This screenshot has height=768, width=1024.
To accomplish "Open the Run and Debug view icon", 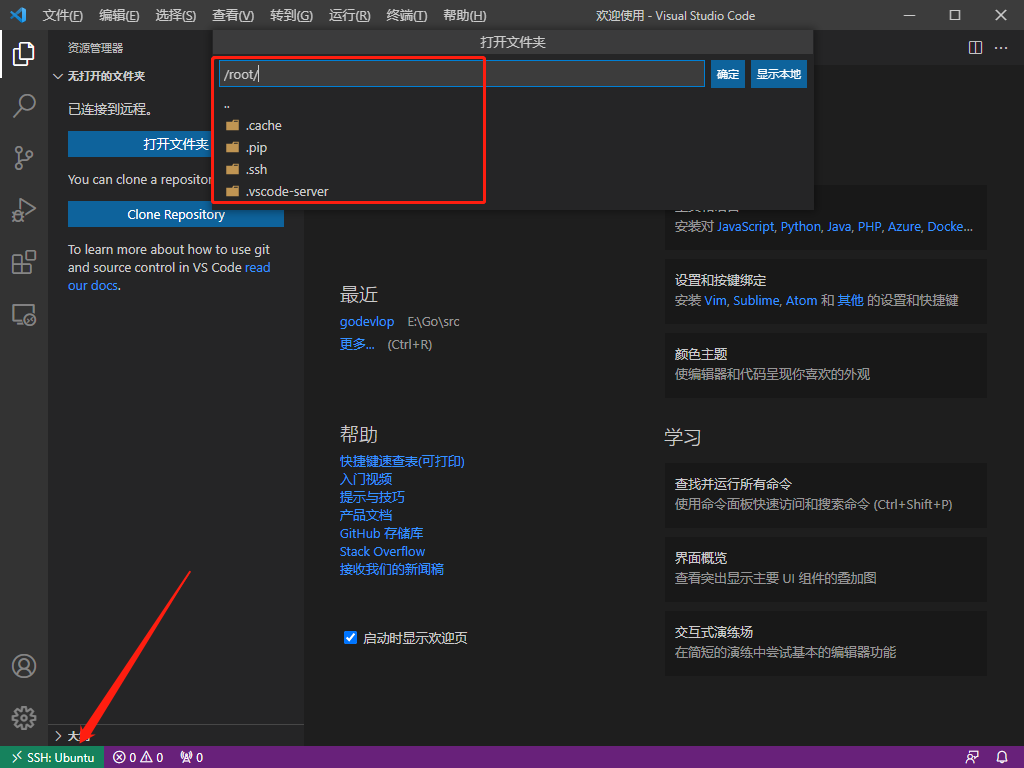I will coord(24,210).
